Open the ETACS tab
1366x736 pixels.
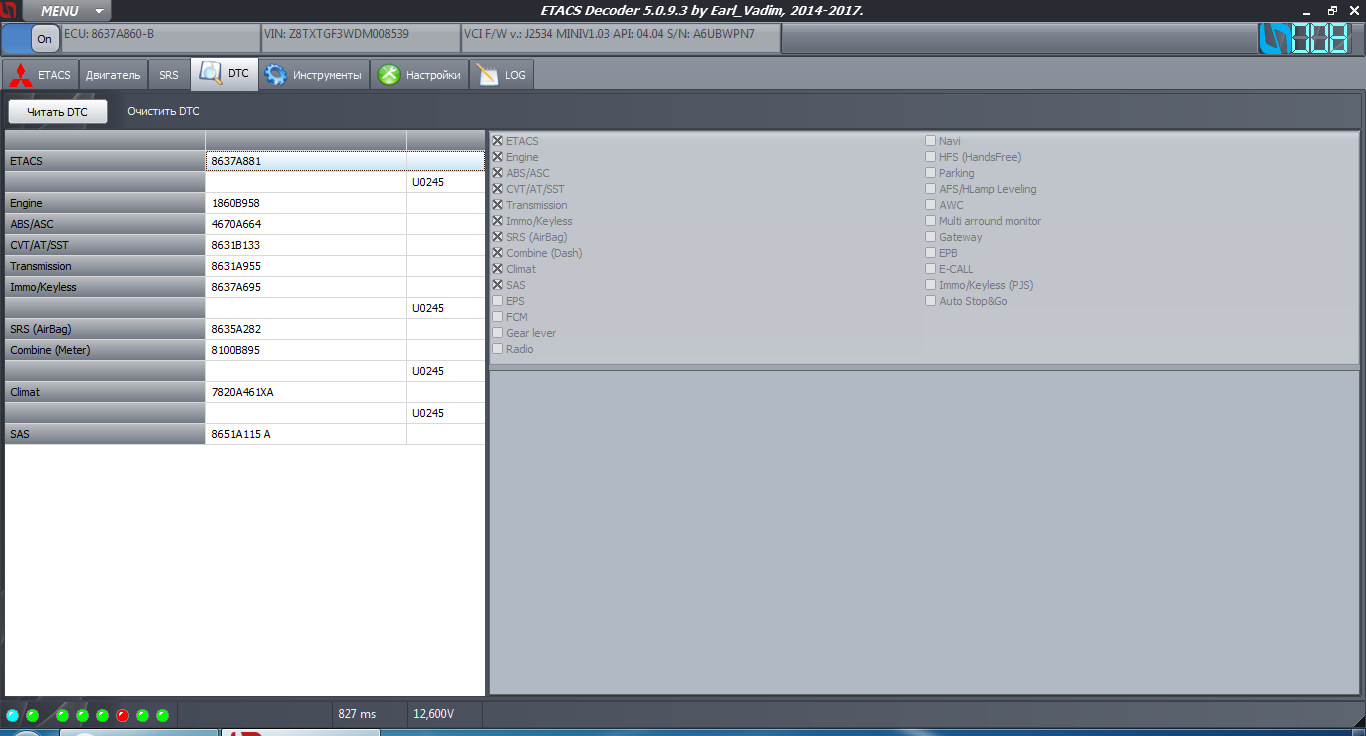(x=41, y=75)
